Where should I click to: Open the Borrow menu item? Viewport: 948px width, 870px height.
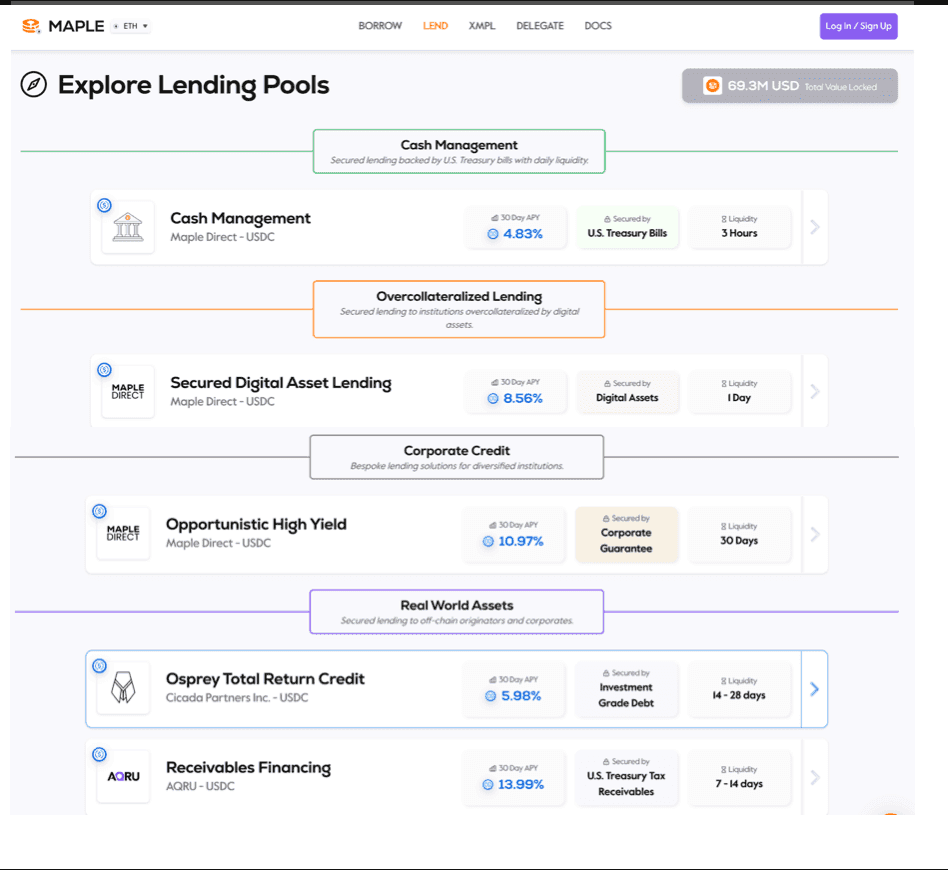click(x=380, y=26)
